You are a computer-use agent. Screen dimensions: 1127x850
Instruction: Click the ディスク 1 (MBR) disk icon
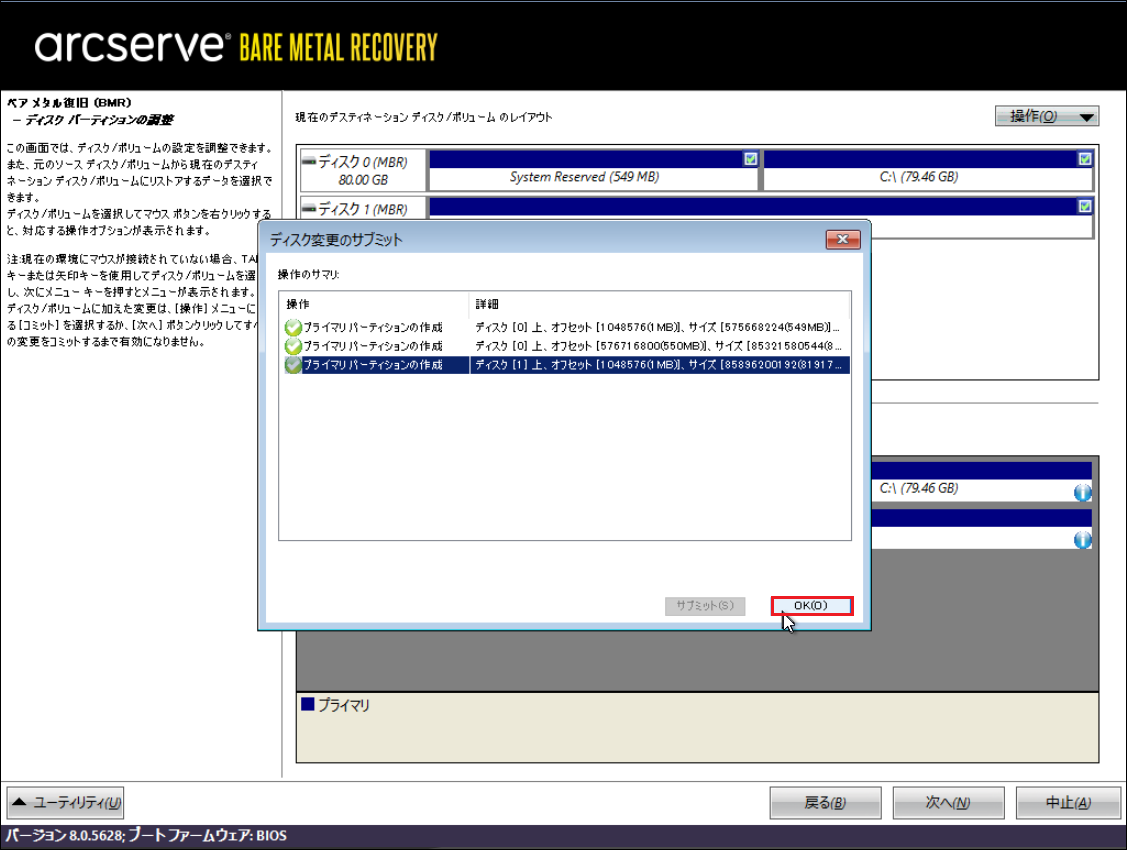click(309, 209)
